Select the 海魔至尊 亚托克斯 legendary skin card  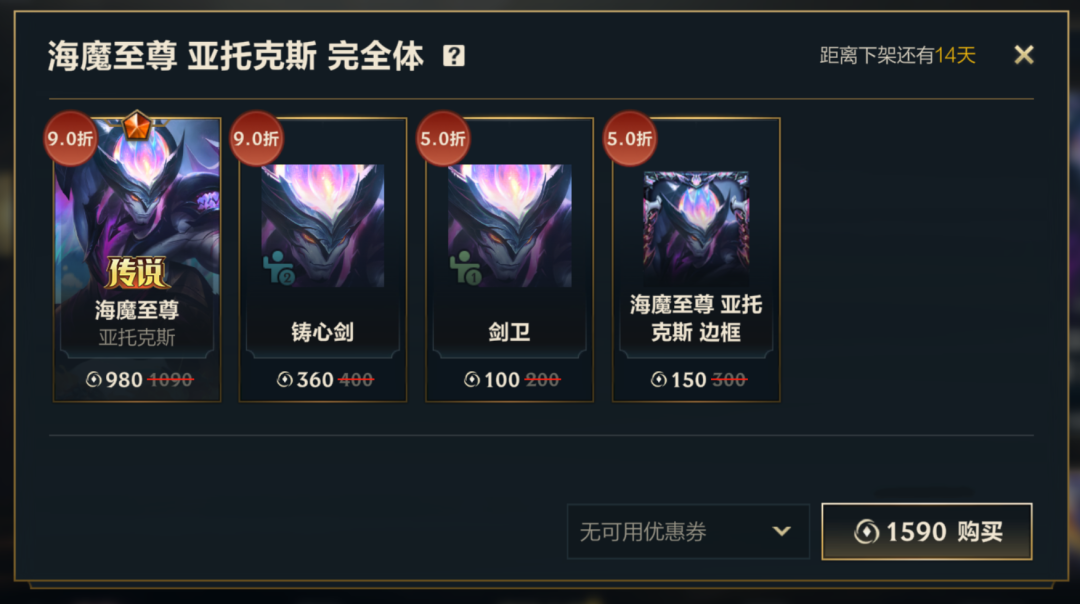coord(137,260)
